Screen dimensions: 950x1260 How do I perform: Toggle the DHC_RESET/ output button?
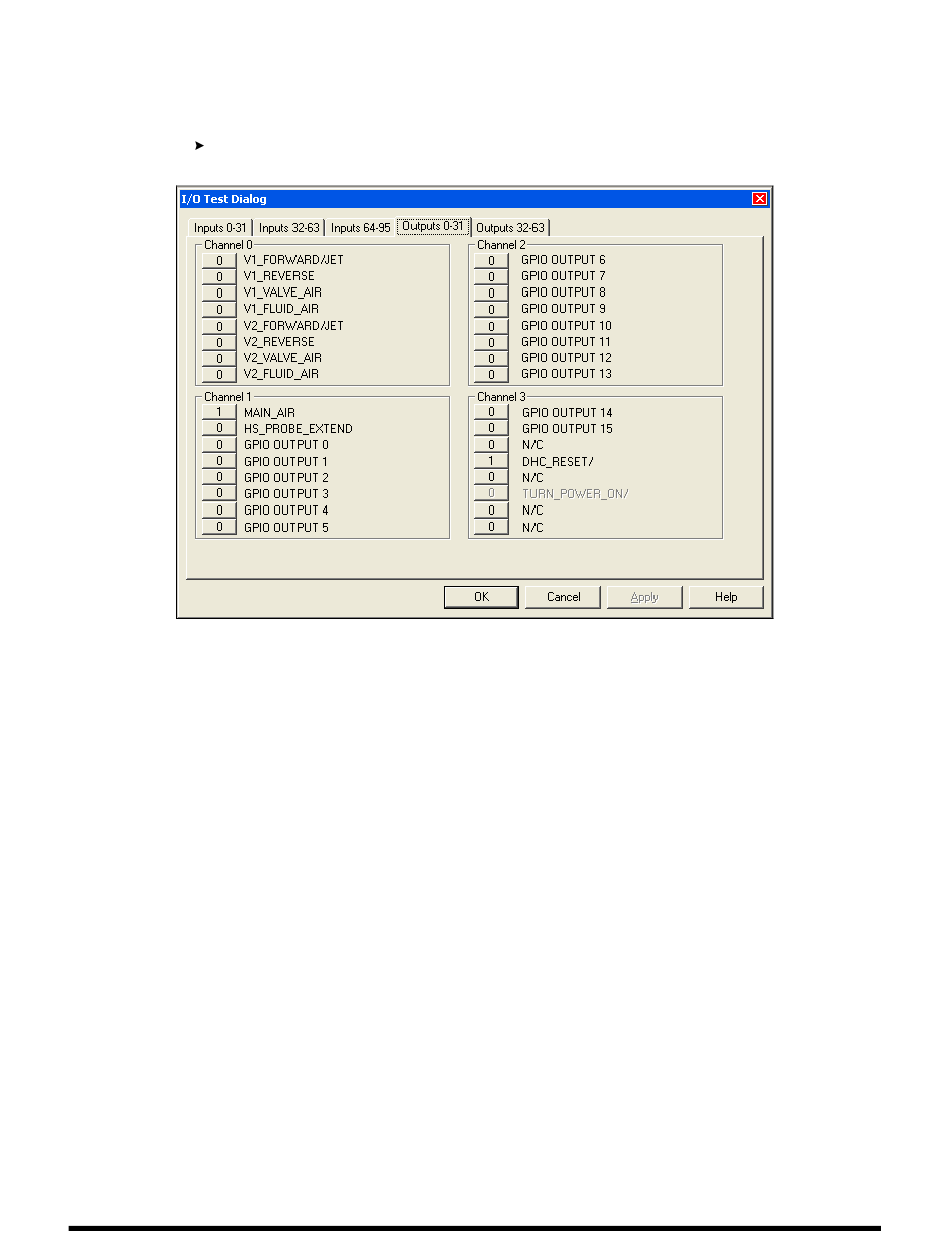coord(491,461)
